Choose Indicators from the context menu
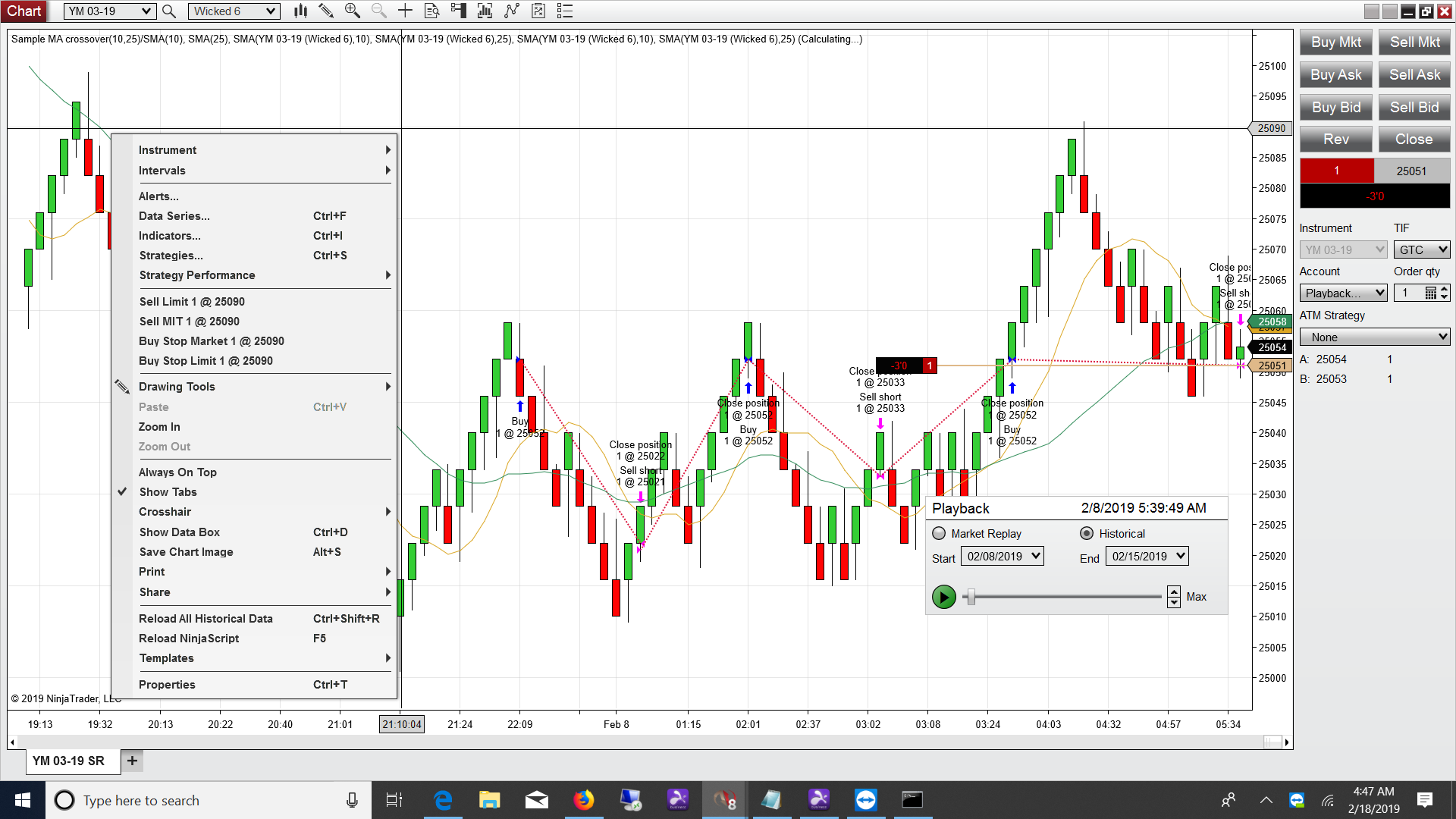The height and width of the screenshot is (819, 1456). pos(170,236)
